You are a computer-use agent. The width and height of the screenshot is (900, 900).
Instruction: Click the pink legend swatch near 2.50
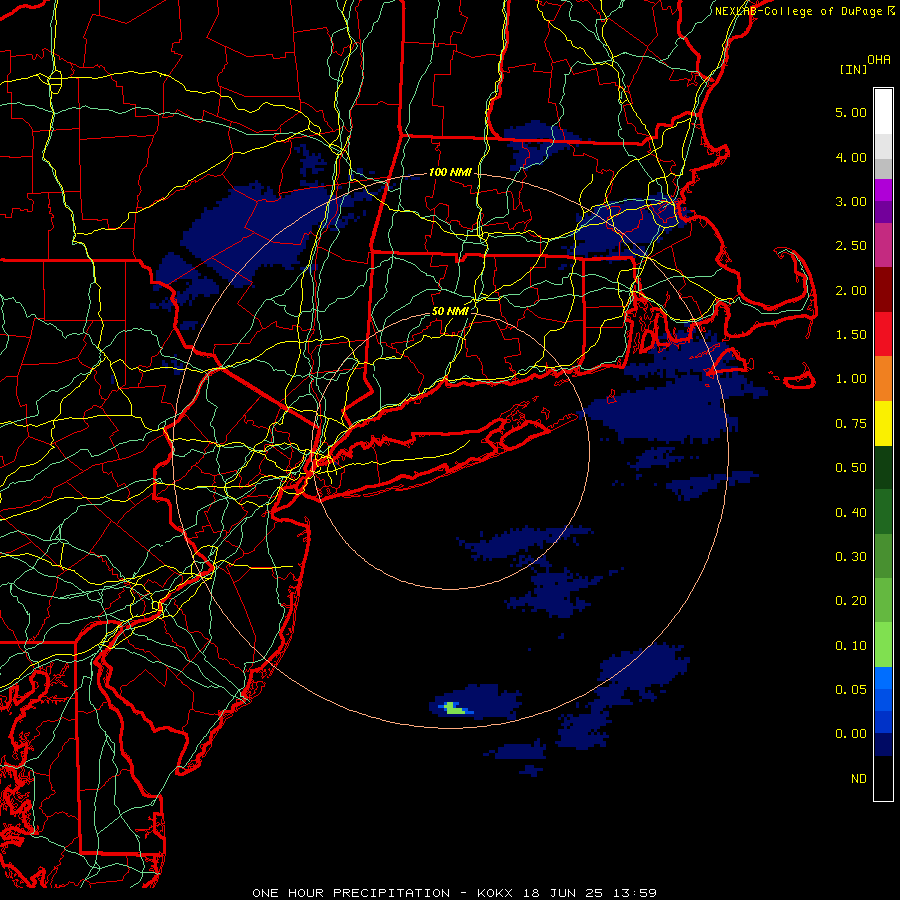coord(883,245)
